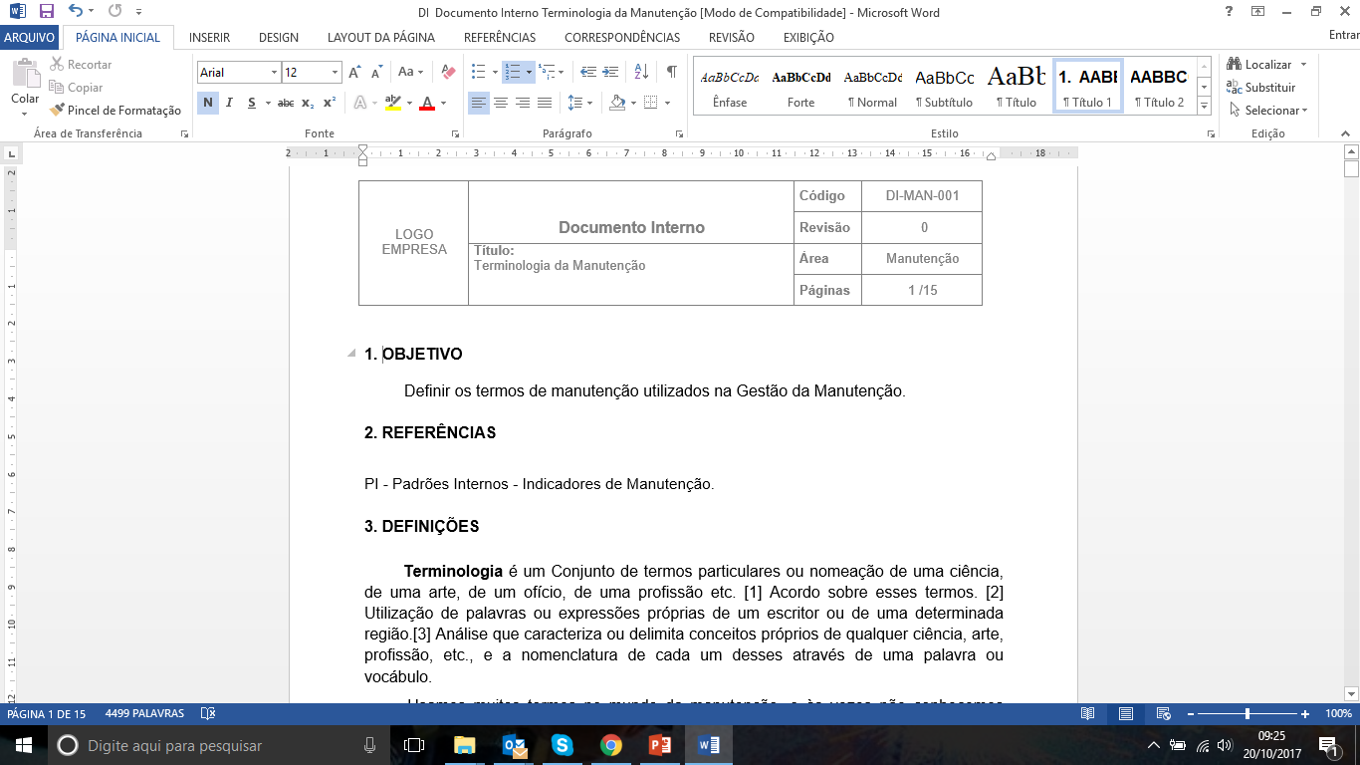Switch to read mode view icon

pos(1088,714)
